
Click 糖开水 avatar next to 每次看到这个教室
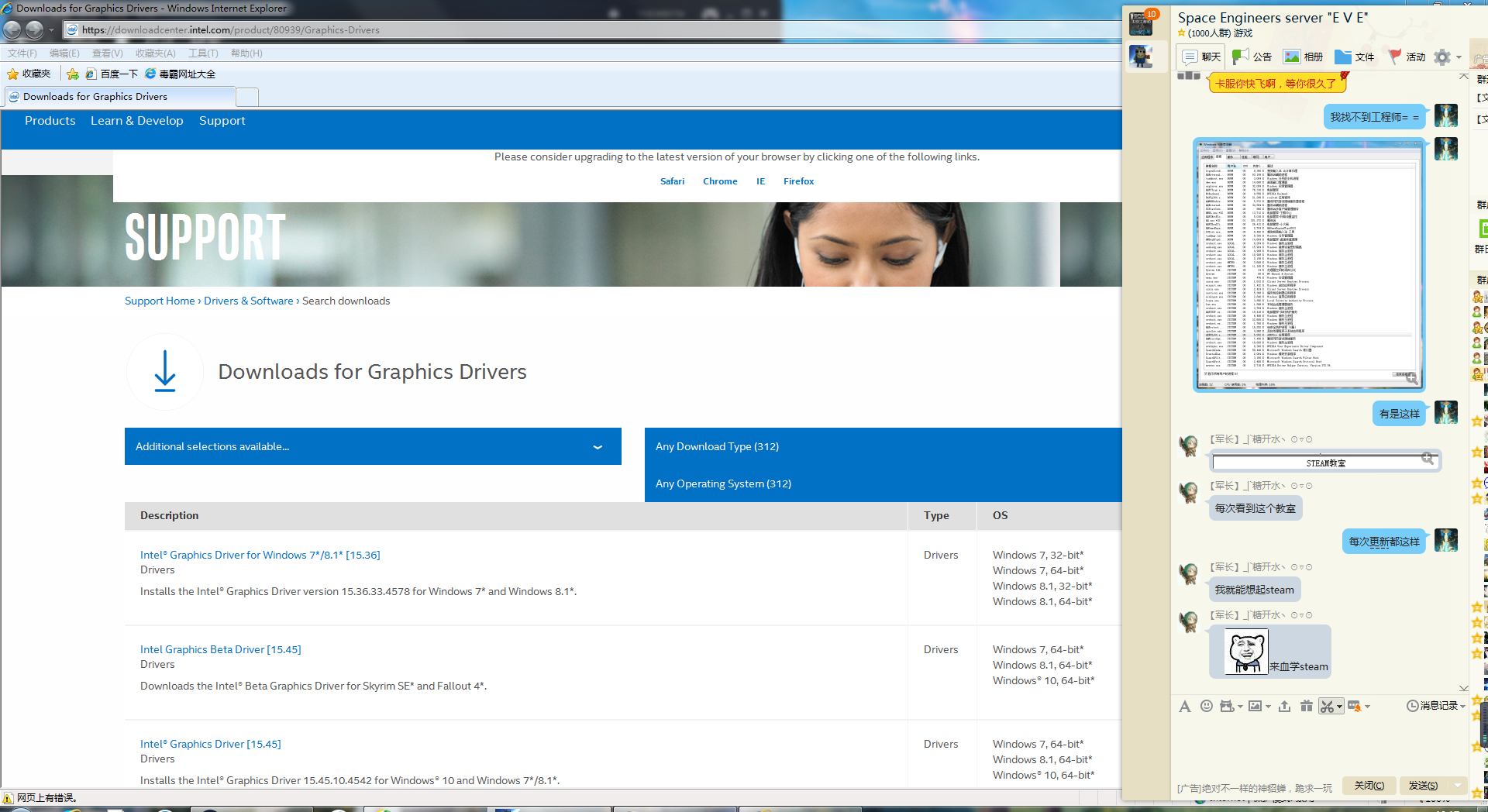[1189, 491]
